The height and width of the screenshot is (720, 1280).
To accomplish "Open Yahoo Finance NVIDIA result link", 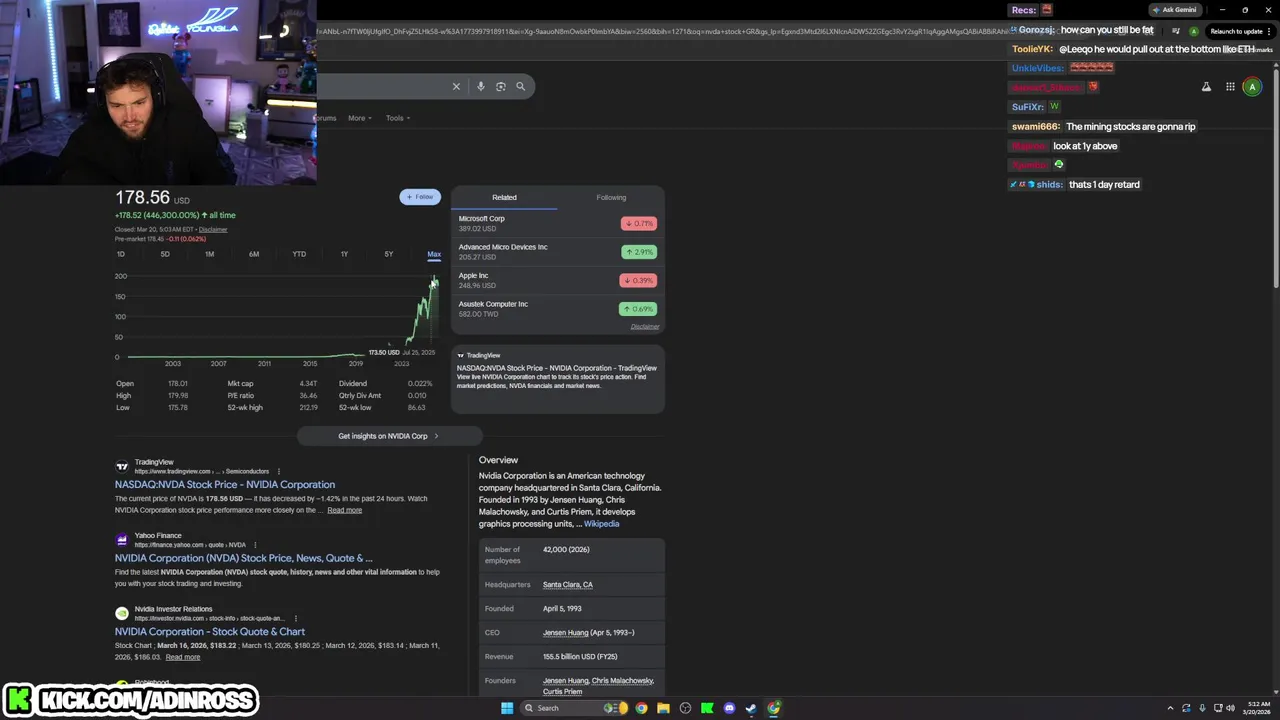I will (x=244, y=558).
